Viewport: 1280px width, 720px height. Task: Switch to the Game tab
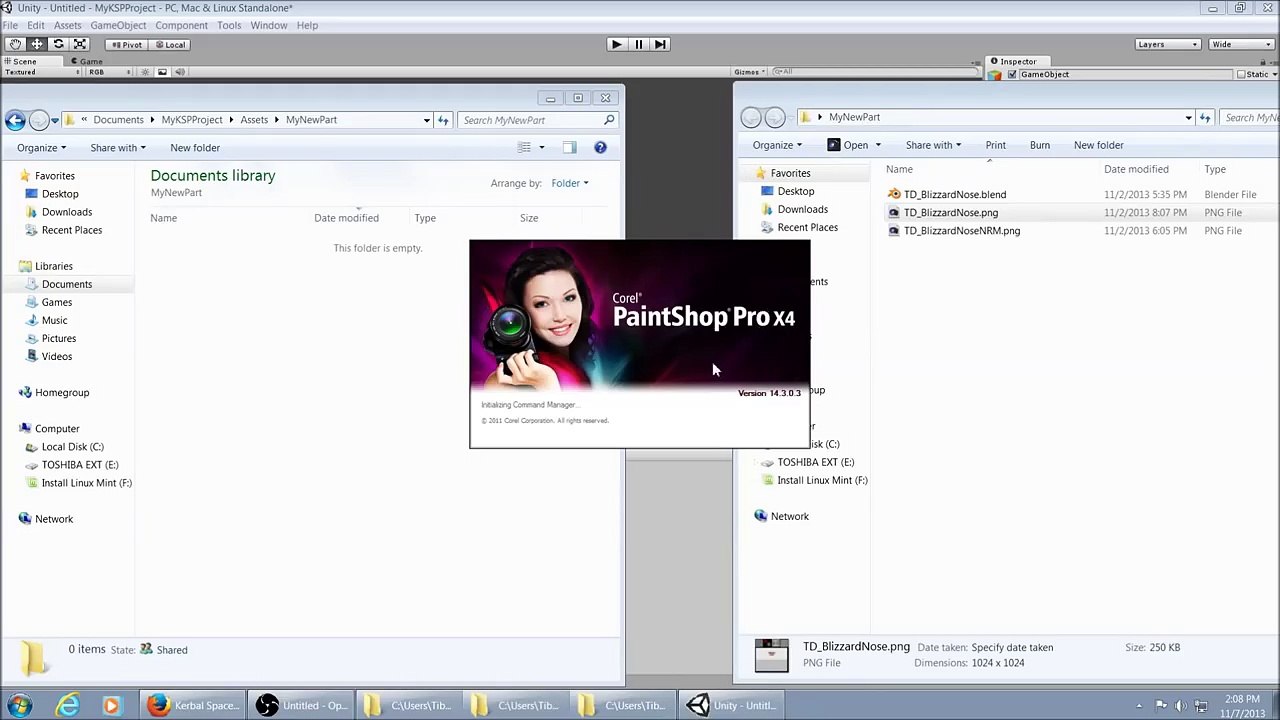pyautogui.click(x=88, y=61)
